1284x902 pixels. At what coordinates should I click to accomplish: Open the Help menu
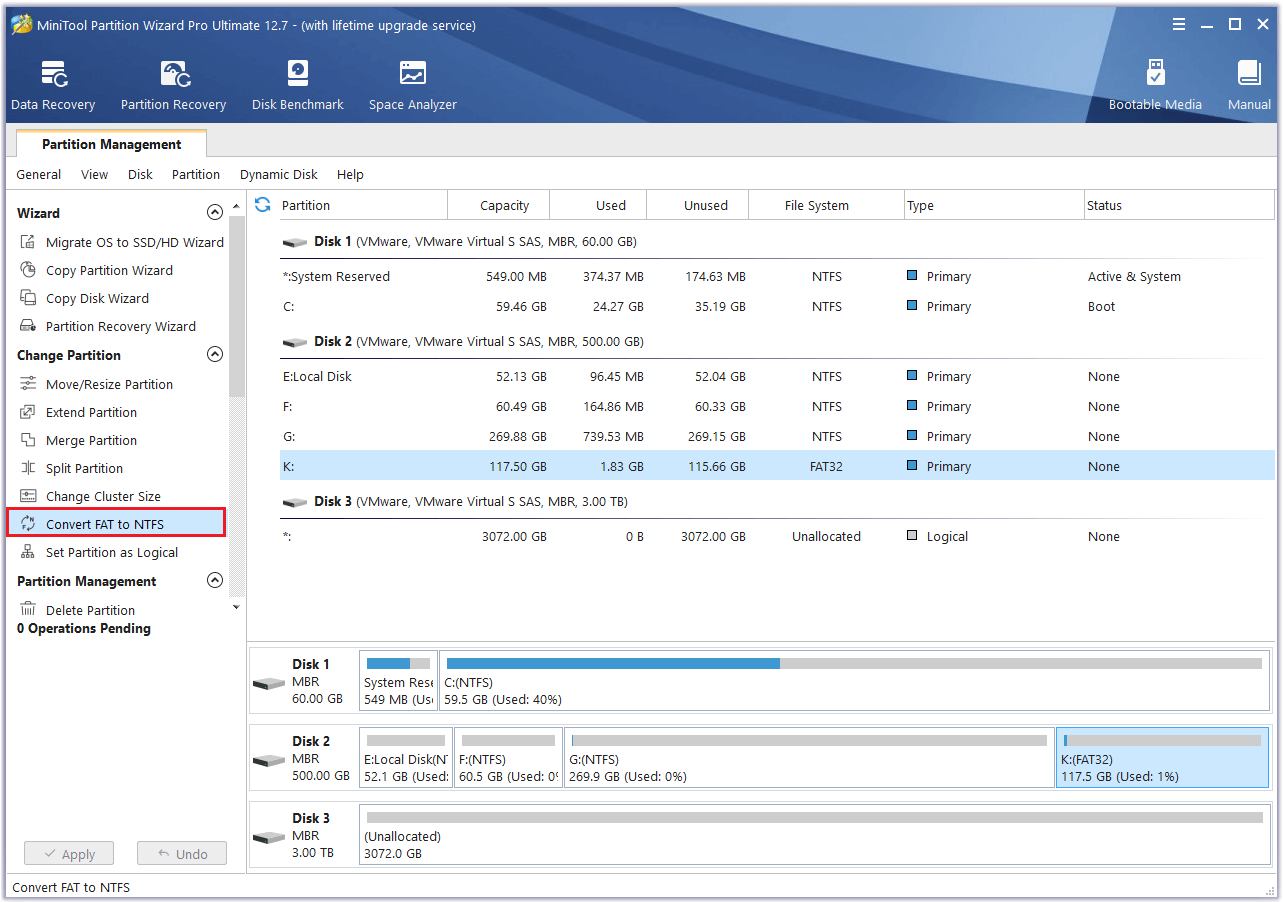[350, 174]
